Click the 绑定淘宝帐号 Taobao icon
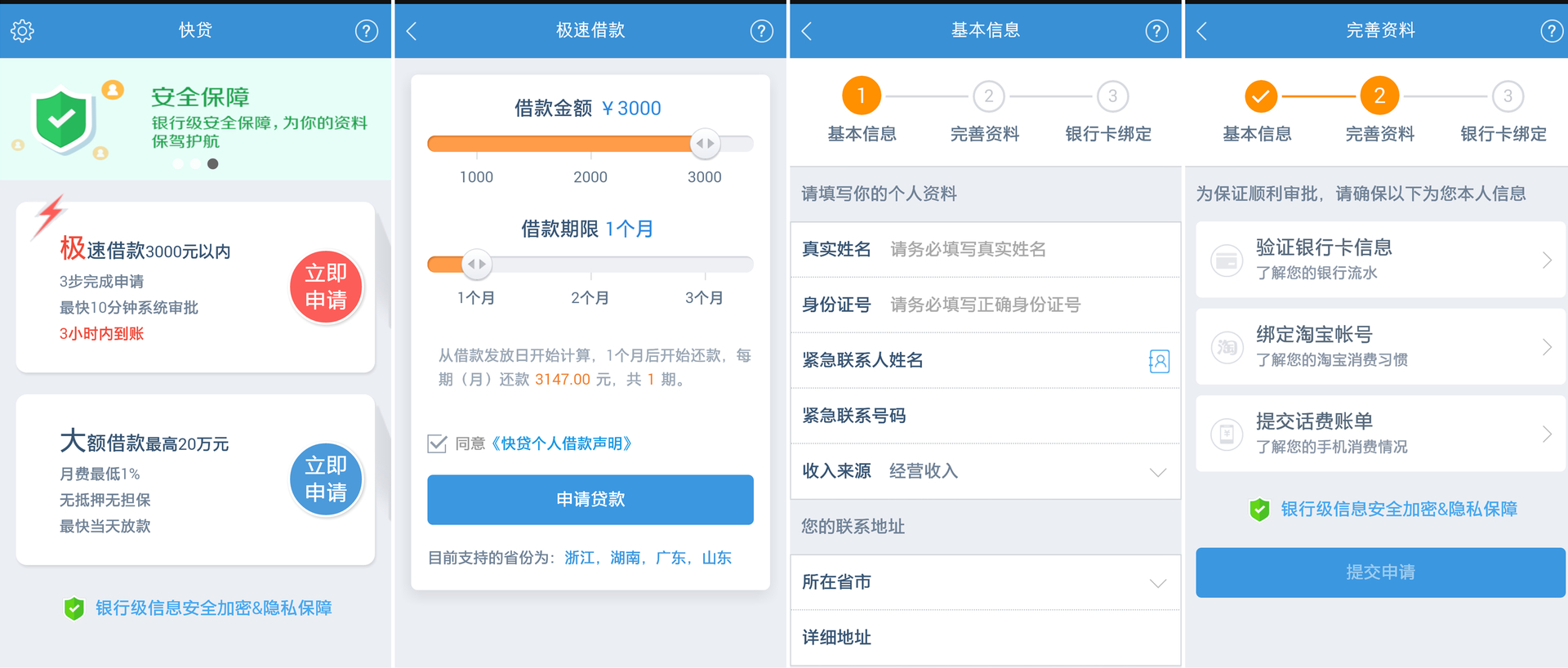This screenshot has width=1568, height=668. pyautogui.click(x=1227, y=347)
